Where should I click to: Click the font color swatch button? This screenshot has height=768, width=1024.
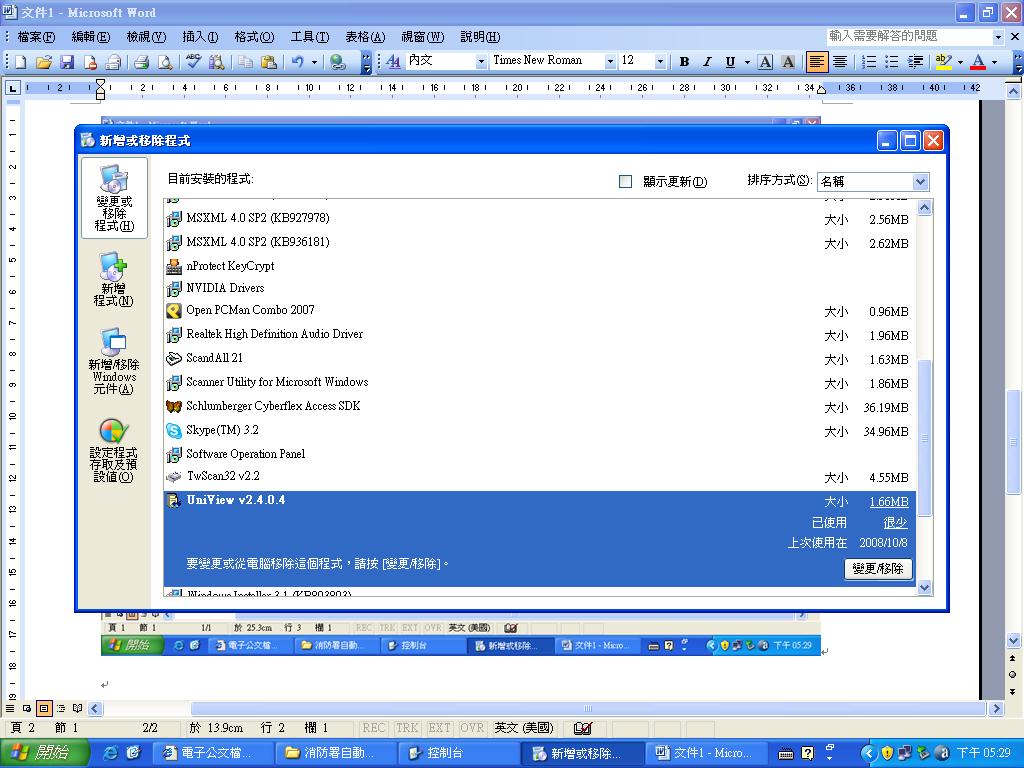point(977,62)
